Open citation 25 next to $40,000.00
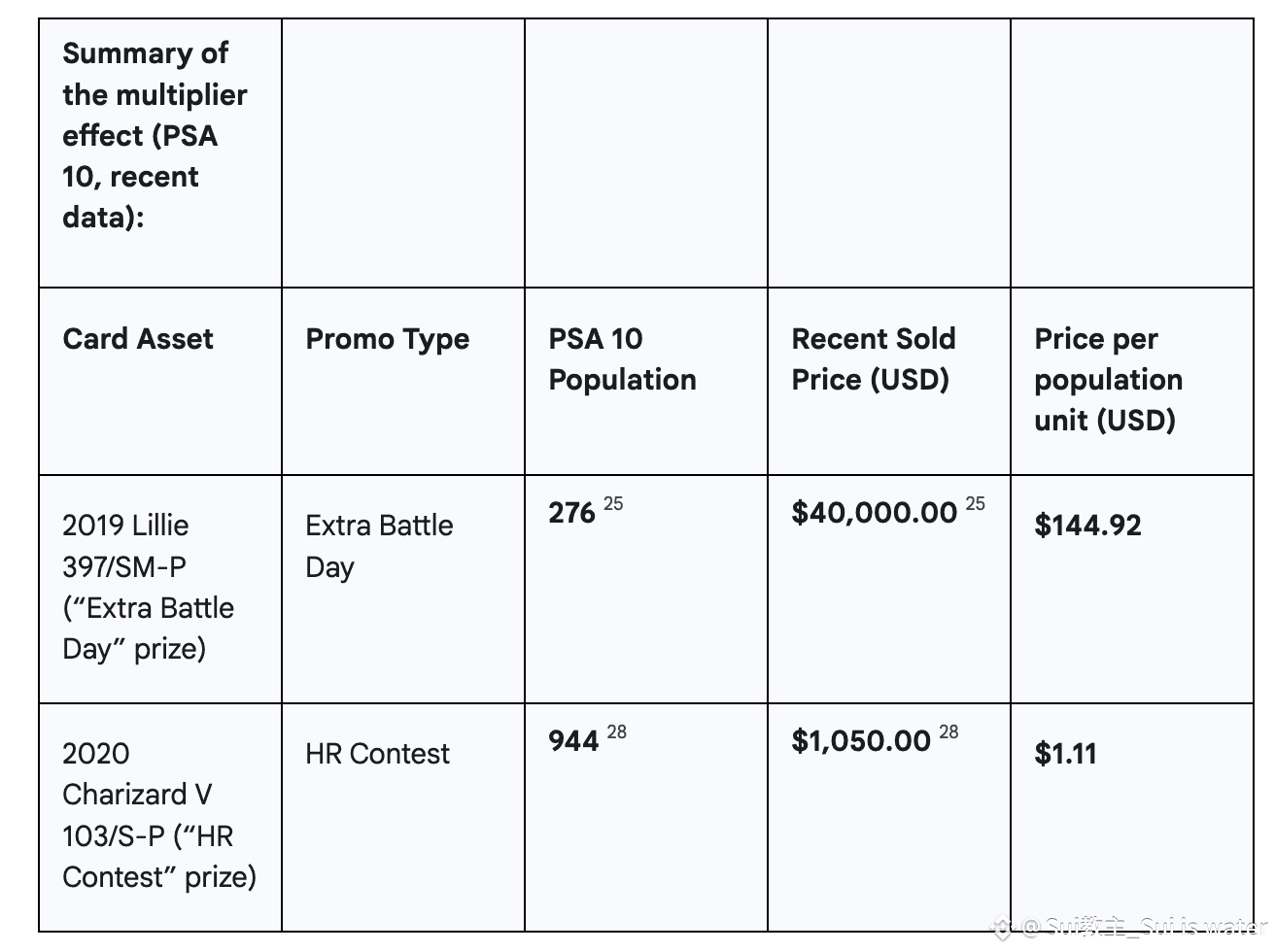The image size is (1275, 952). [975, 504]
